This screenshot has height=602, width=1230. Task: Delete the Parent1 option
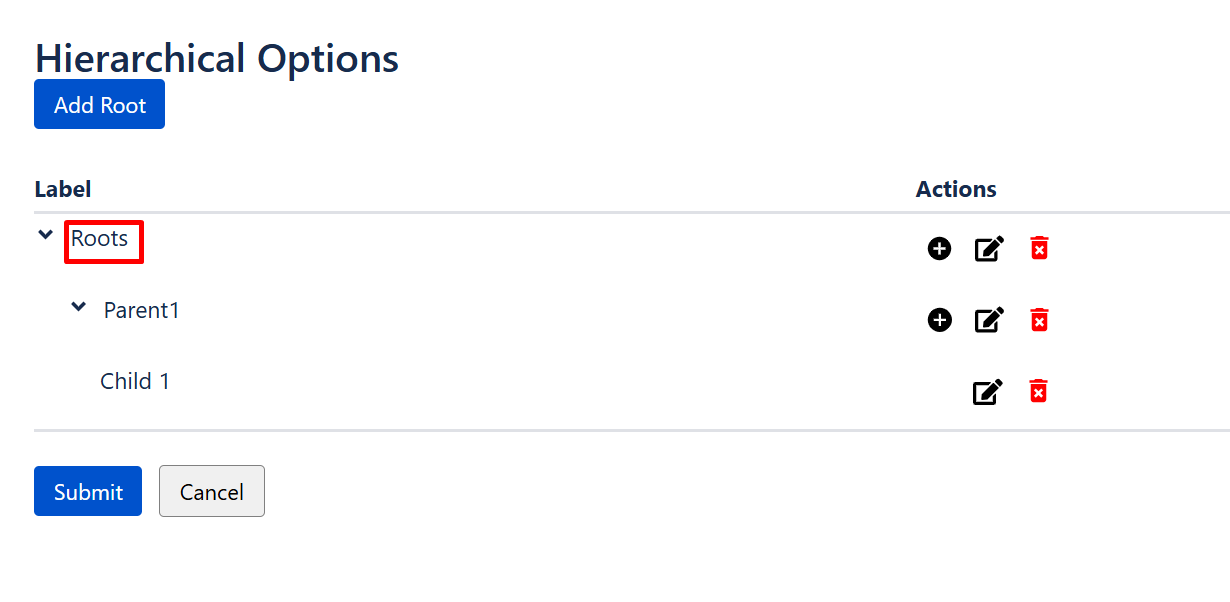(x=1039, y=320)
